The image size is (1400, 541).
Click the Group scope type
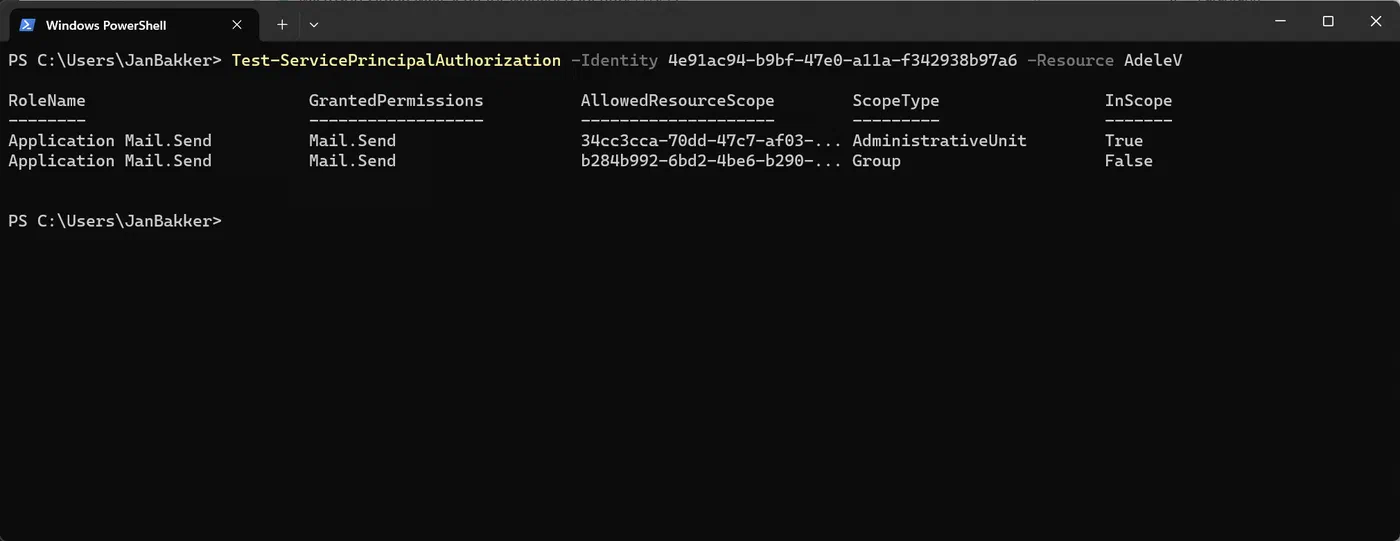(x=876, y=161)
